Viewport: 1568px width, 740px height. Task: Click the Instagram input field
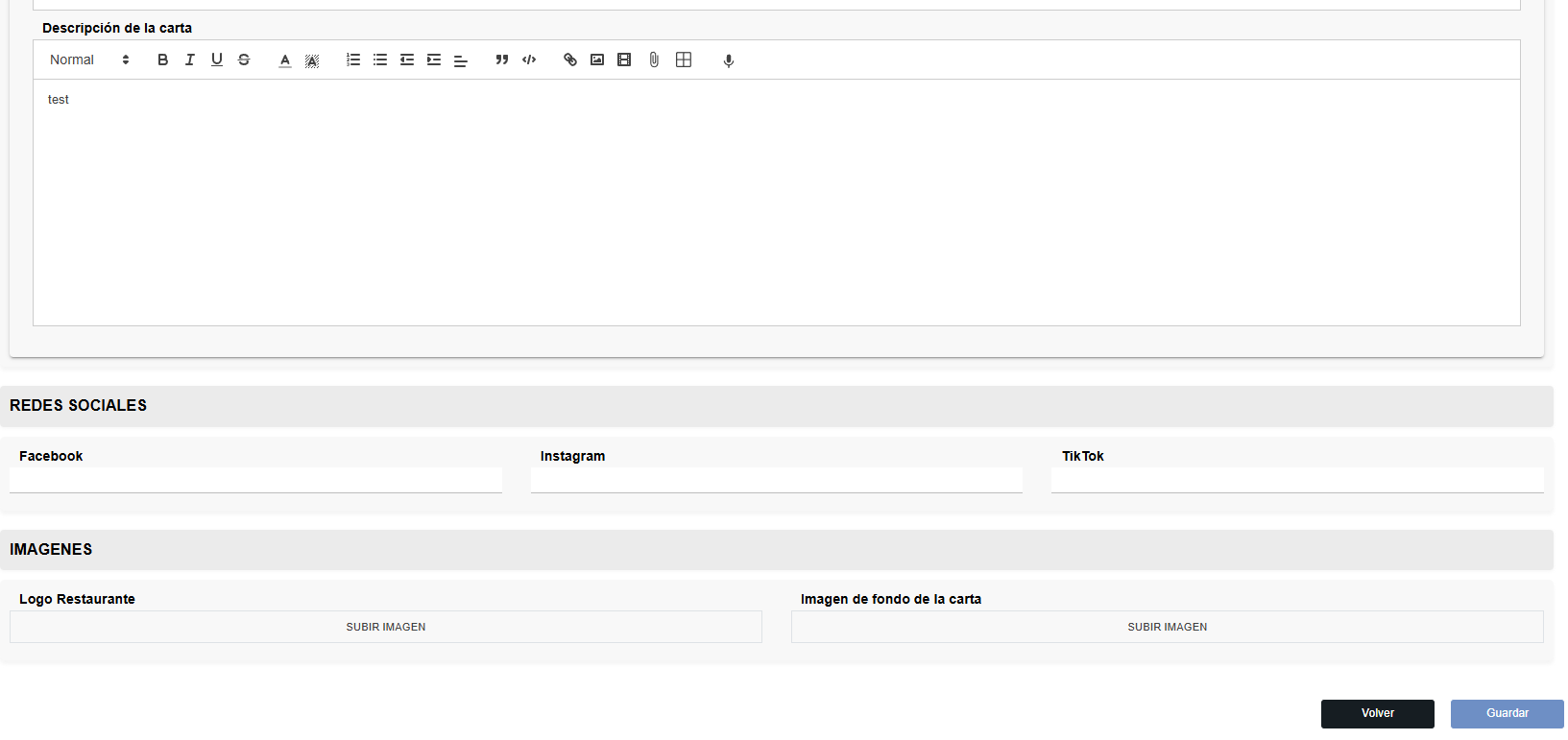coord(776,480)
